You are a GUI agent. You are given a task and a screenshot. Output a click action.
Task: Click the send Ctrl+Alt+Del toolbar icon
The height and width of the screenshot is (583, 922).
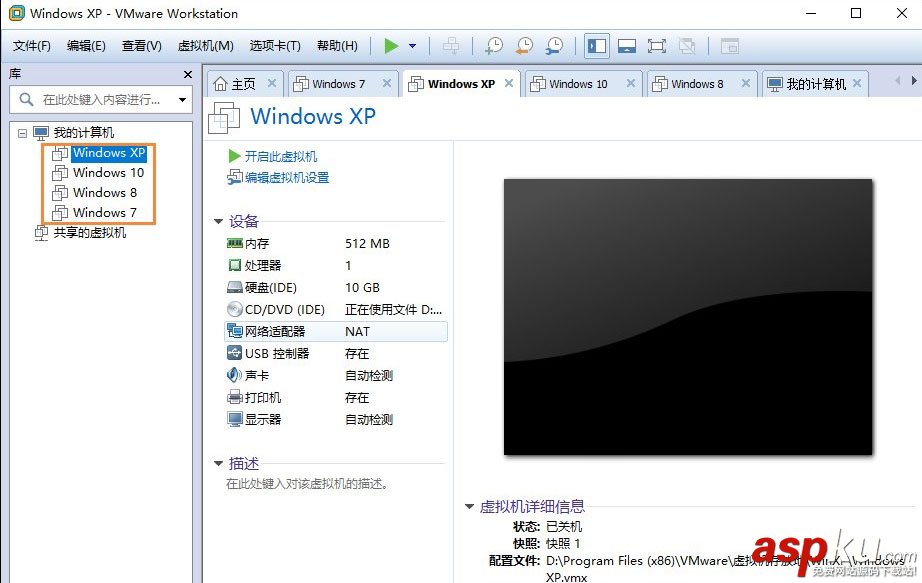(x=451, y=46)
